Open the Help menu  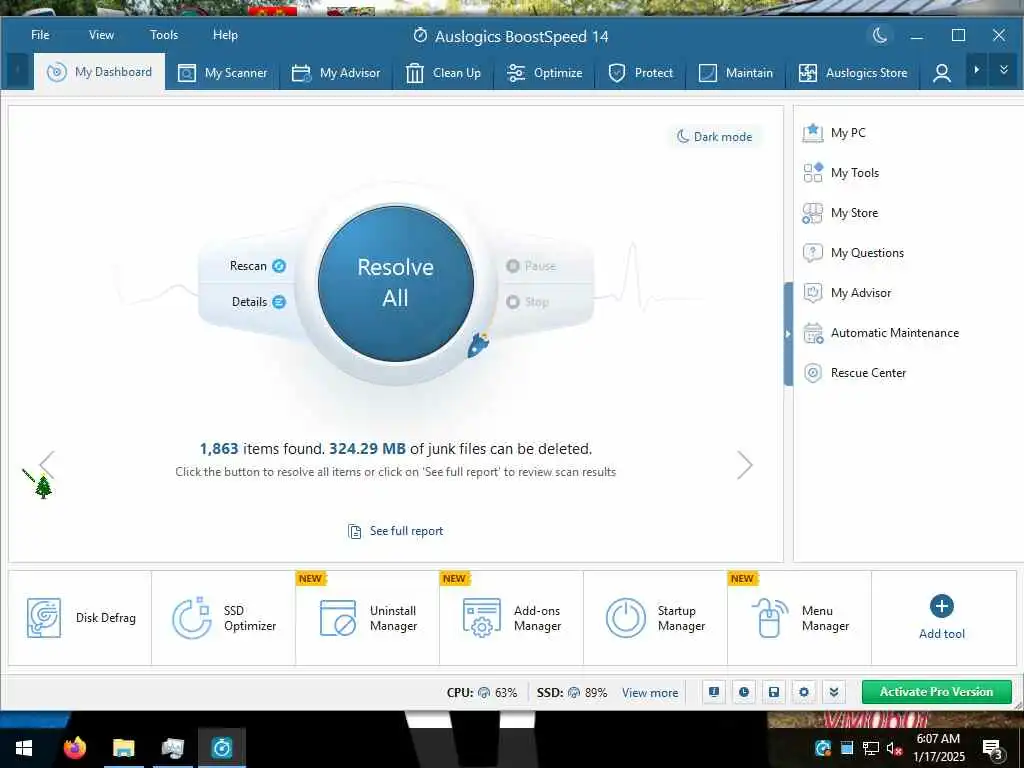click(225, 35)
